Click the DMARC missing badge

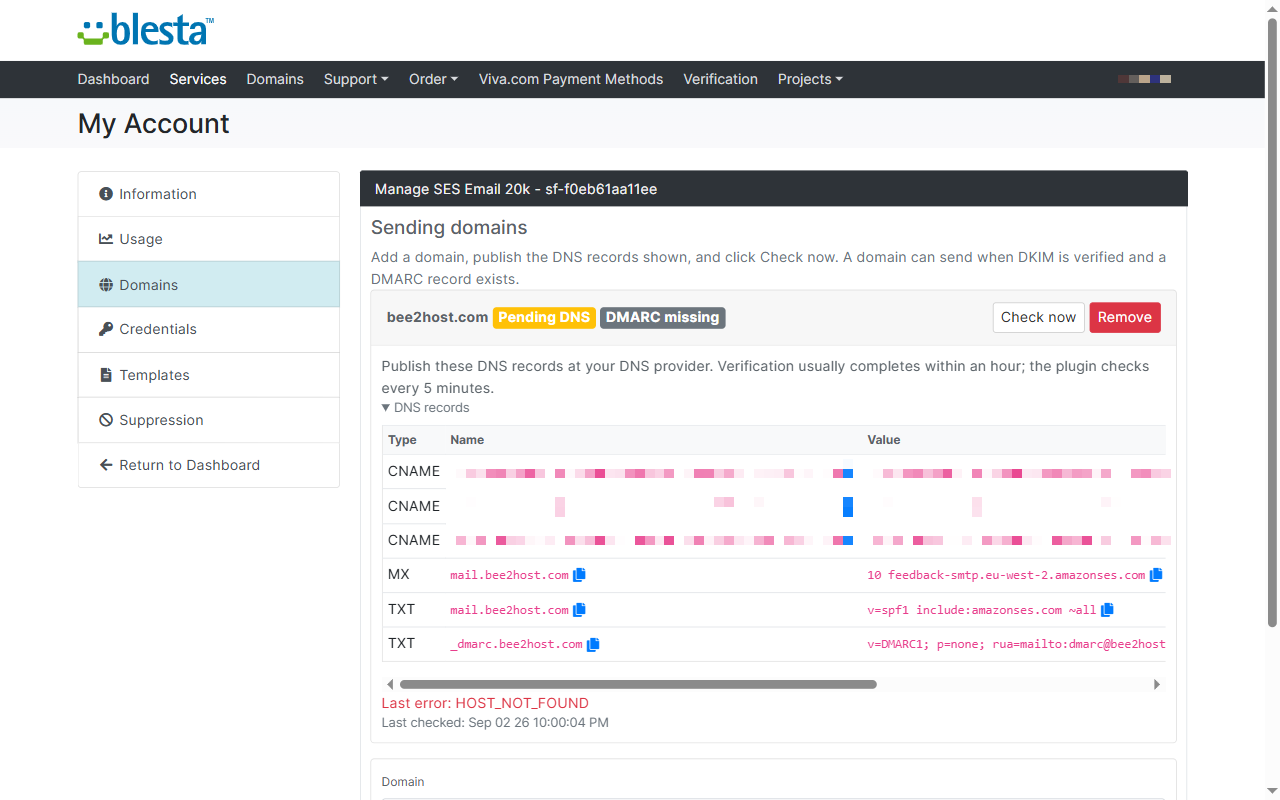pyautogui.click(x=663, y=317)
